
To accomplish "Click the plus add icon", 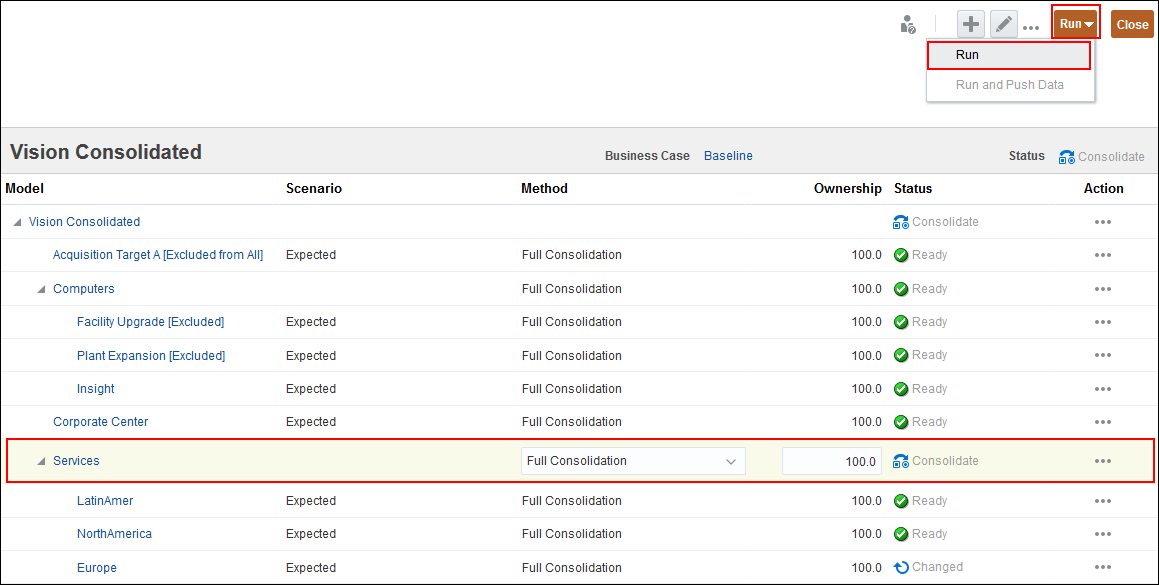I will [971, 25].
